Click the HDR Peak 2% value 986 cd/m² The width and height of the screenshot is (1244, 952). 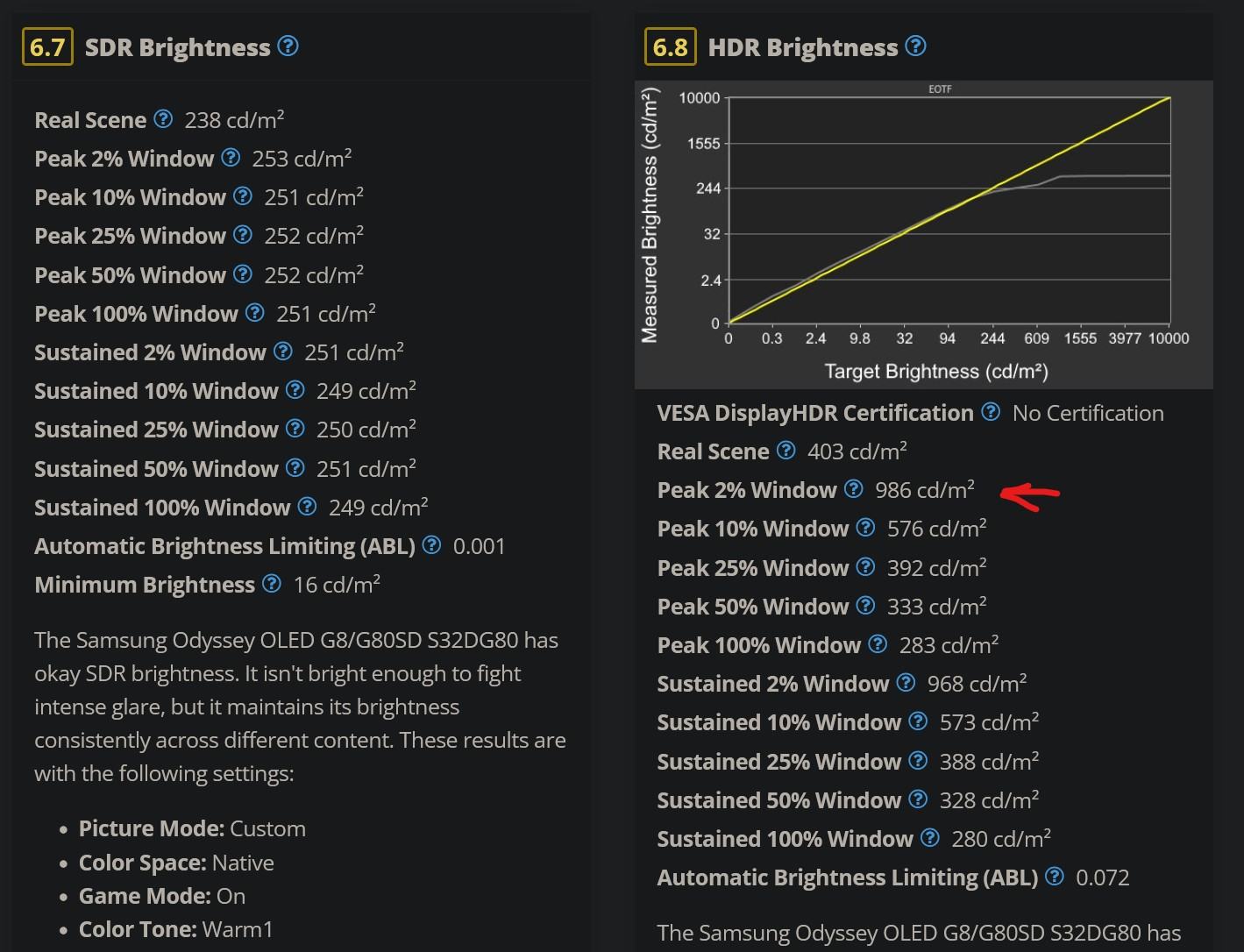pyautogui.click(x=925, y=489)
